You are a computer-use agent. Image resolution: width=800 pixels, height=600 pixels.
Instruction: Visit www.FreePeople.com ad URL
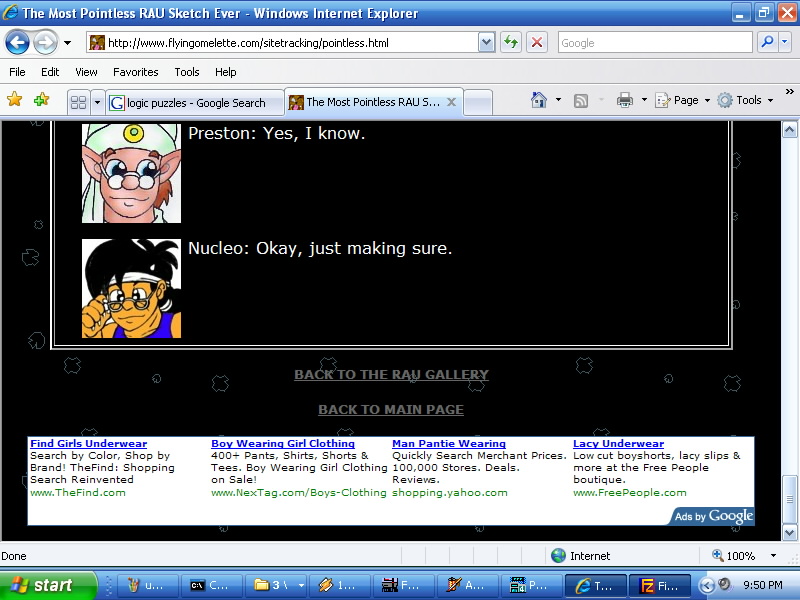click(x=630, y=492)
